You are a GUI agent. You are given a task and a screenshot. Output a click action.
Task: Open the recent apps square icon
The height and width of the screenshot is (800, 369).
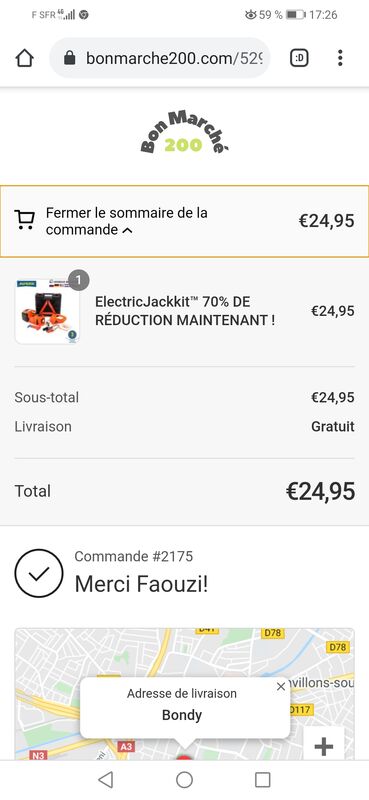click(262, 779)
